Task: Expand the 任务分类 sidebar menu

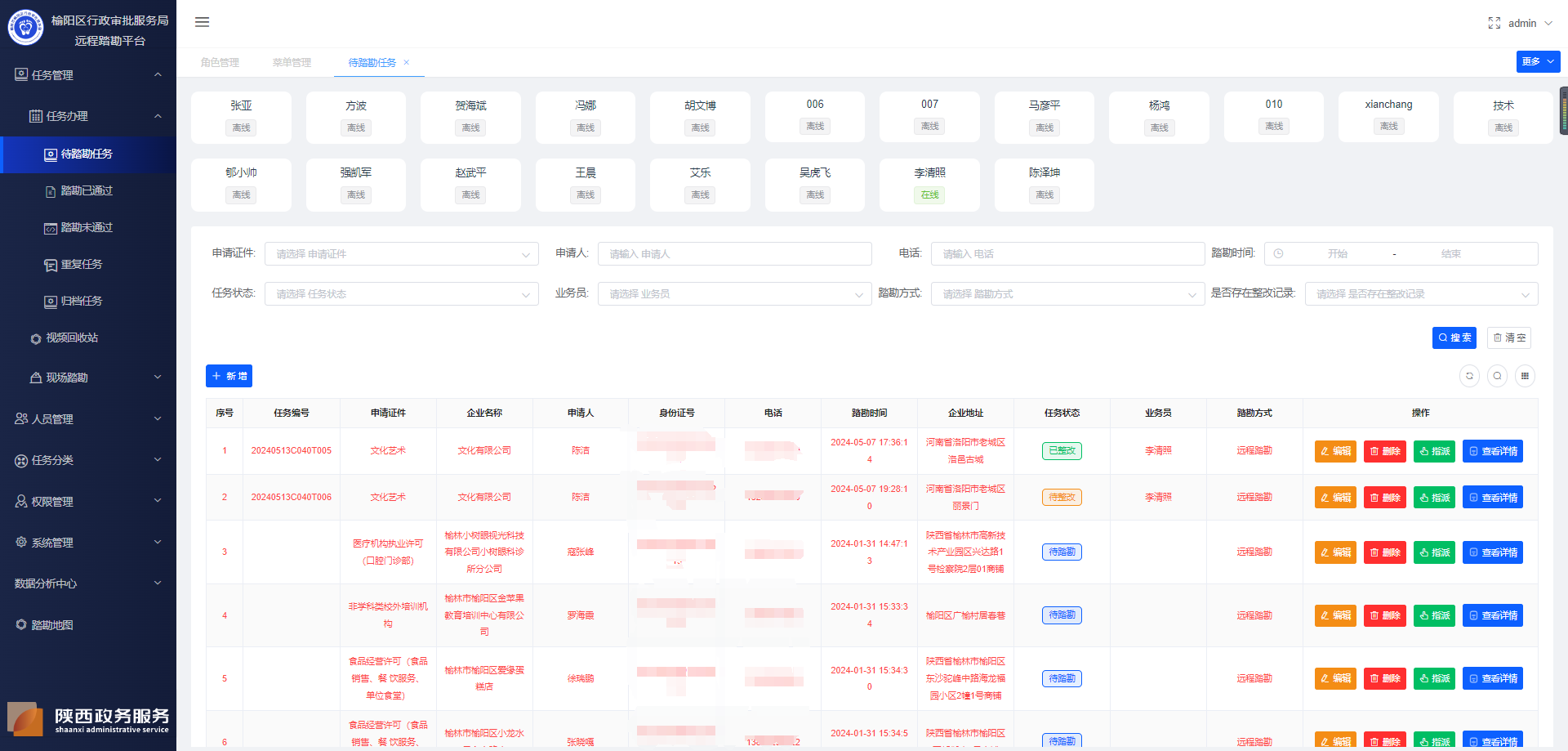Action: point(88,460)
